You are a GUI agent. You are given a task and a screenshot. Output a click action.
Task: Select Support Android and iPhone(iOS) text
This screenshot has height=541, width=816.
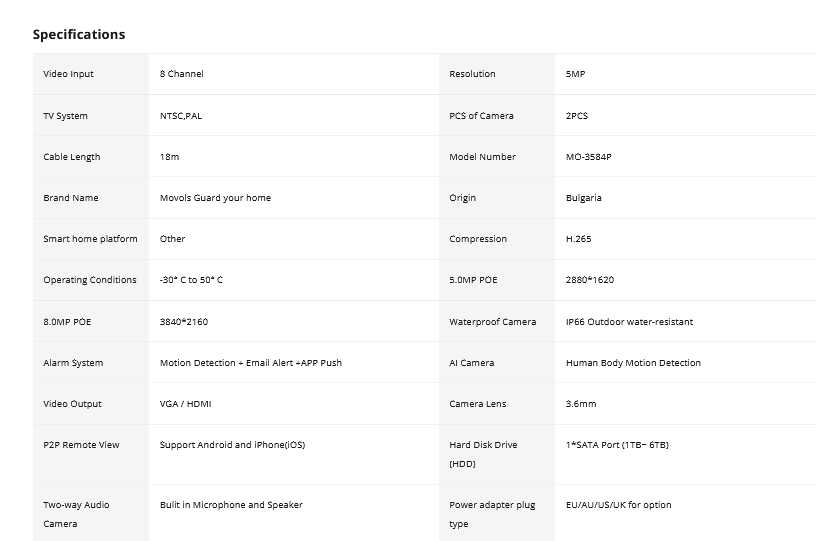pyautogui.click(x=233, y=445)
